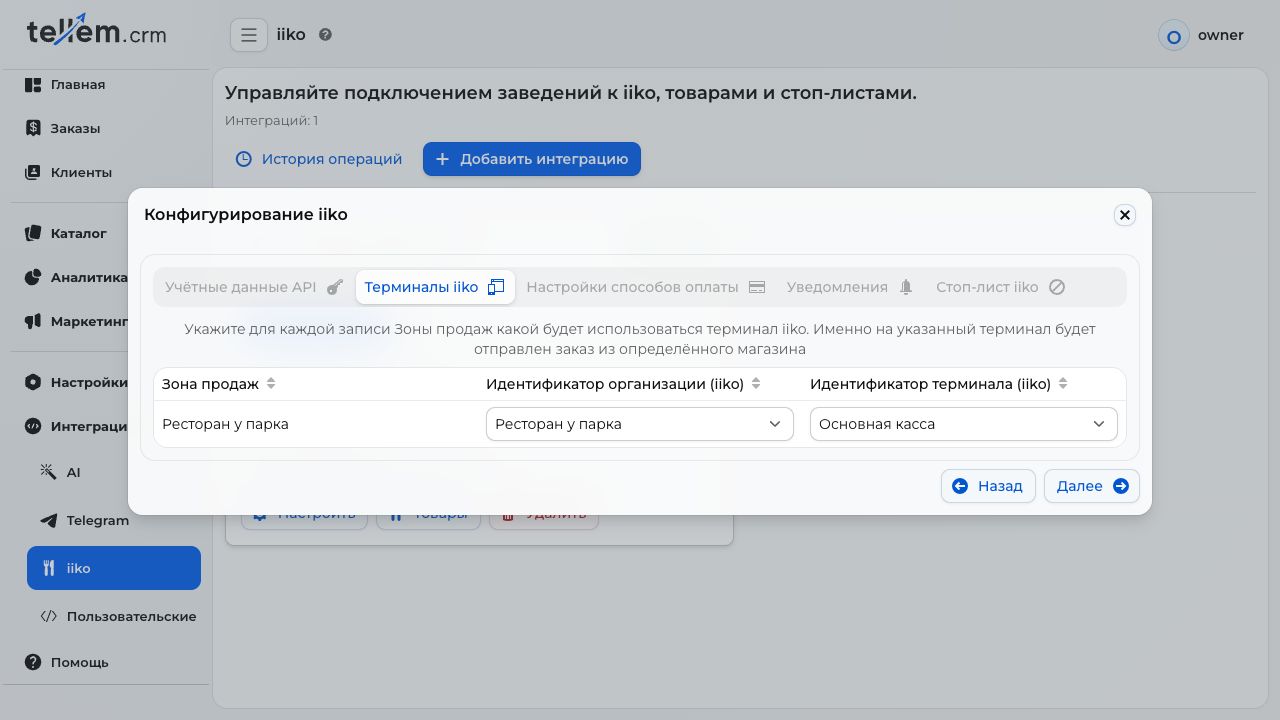The width and height of the screenshot is (1280, 720).
Task: Click the Интеграции code icon
Action: tap(33, 426)
